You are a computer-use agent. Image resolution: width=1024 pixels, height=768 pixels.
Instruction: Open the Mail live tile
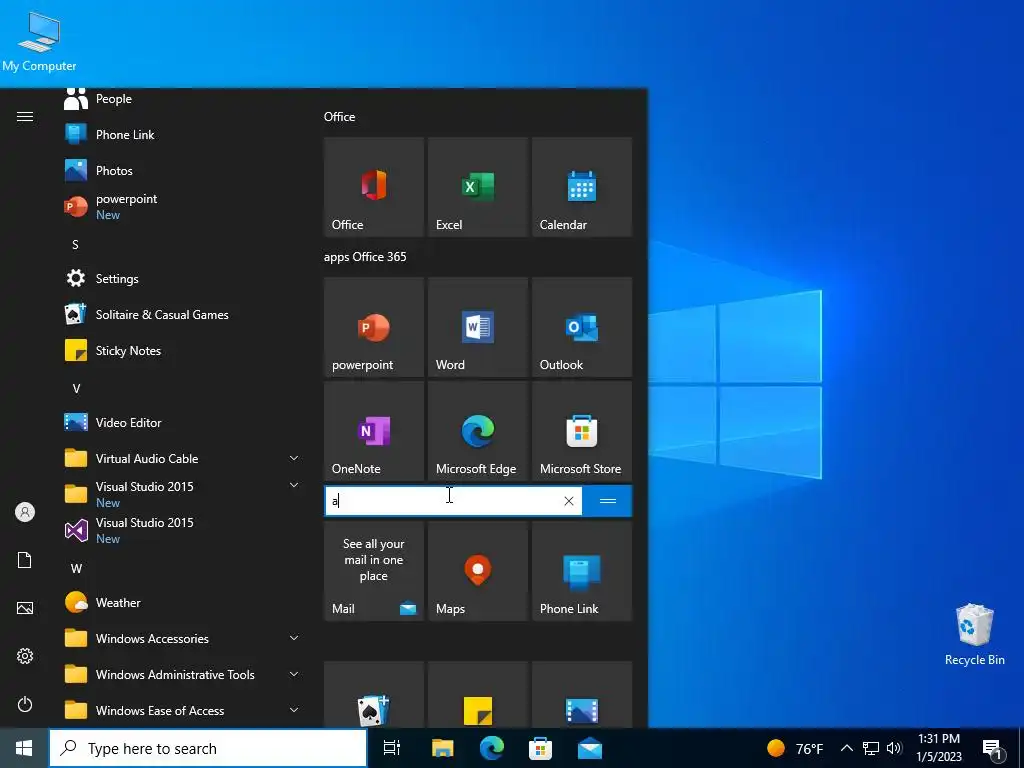(x=374, y=571)
